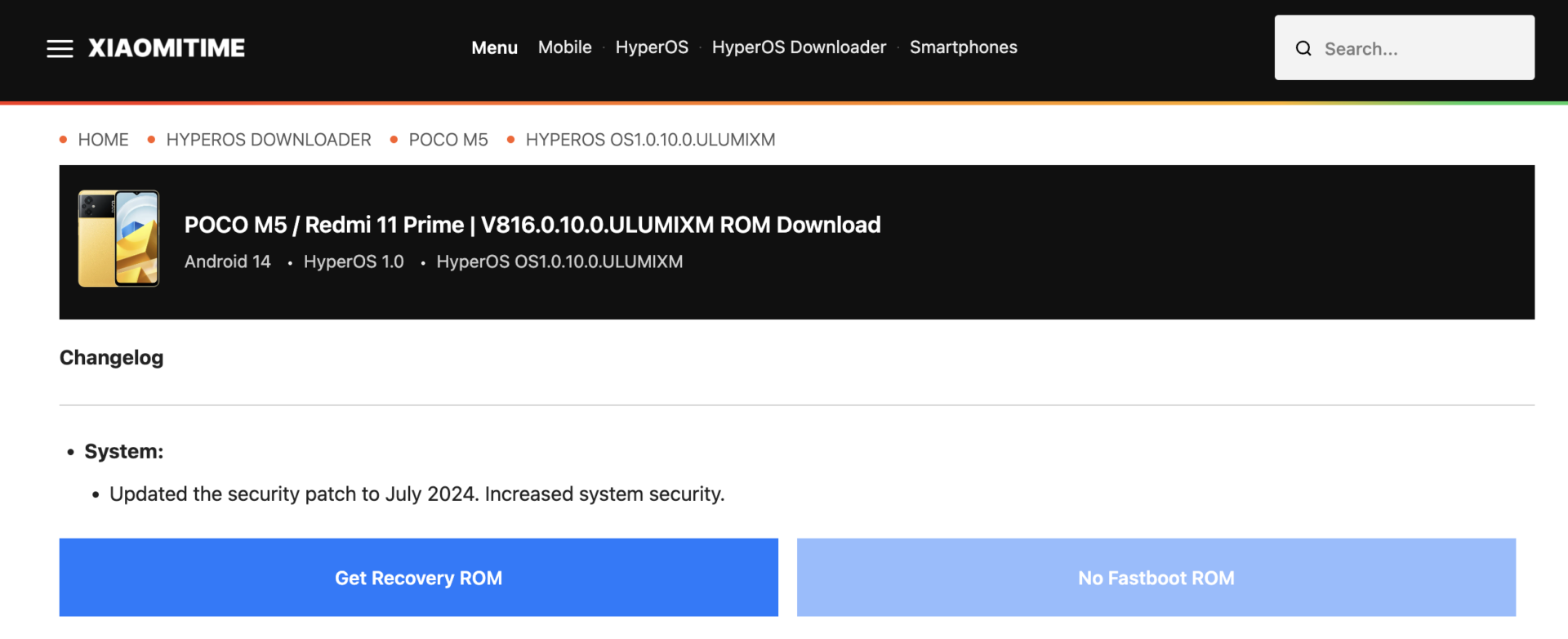Go to the Mobile section

(x=564, y=47)
